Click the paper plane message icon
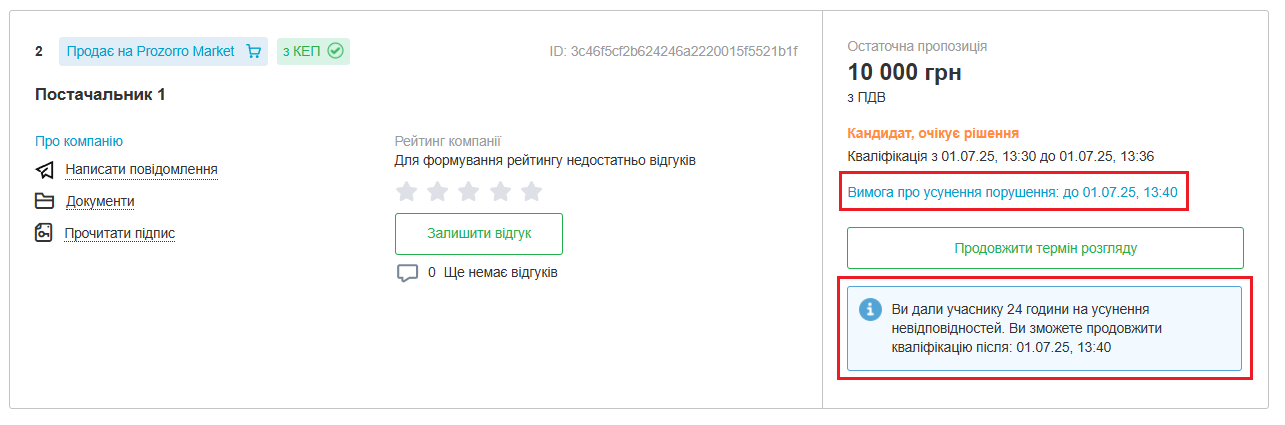Image resolution: width=1285 pixels, height=425 pixels. point(44,170)
